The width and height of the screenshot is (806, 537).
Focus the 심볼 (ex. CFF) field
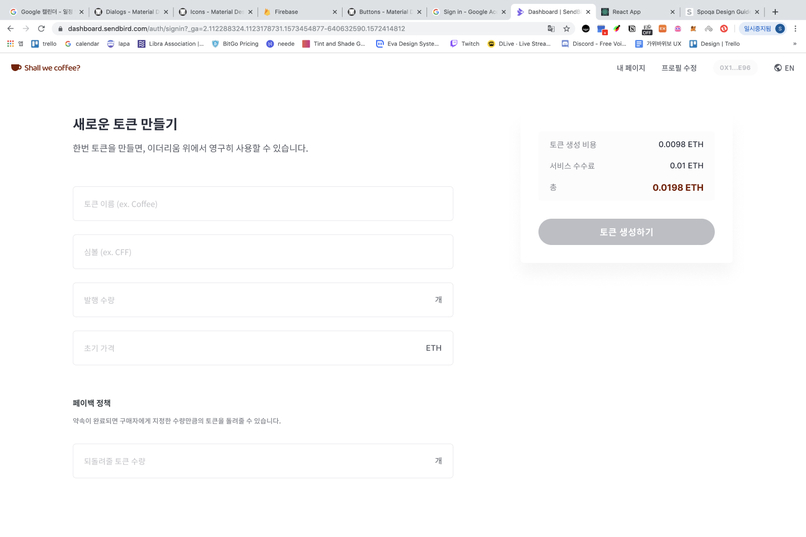pyautogui.click(x=263, y=252)
